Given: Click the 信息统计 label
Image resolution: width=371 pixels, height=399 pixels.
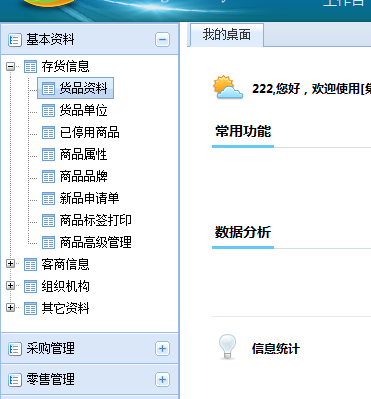Looking at the screenshot, I should pyautogui.click(x=276, y=349).
